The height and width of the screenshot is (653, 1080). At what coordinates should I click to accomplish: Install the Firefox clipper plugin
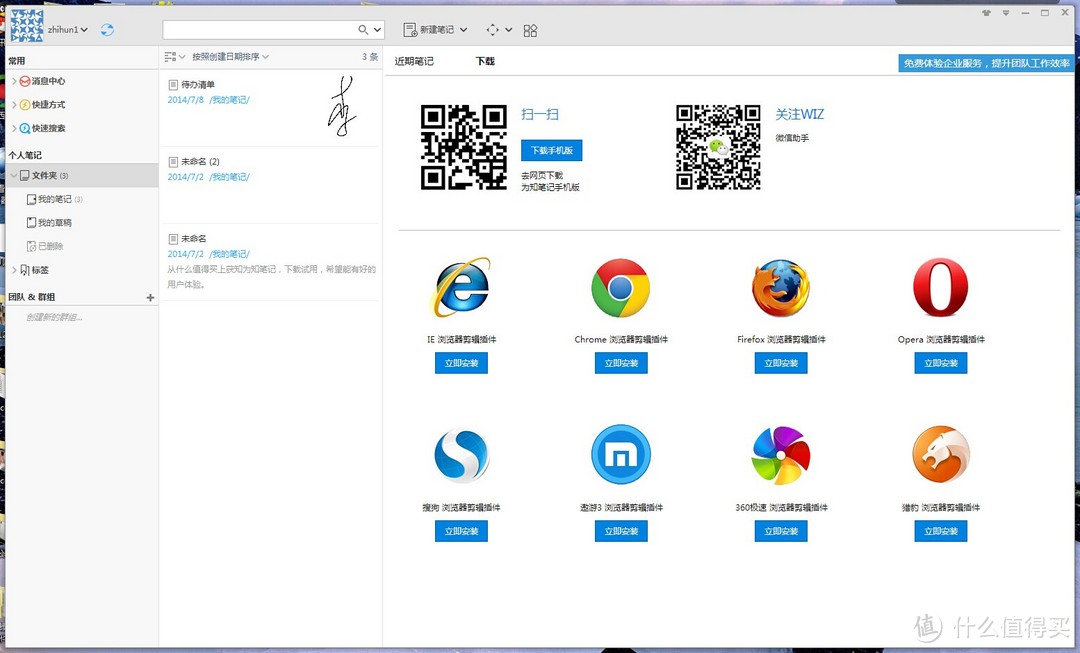click(x=781, y=363)
